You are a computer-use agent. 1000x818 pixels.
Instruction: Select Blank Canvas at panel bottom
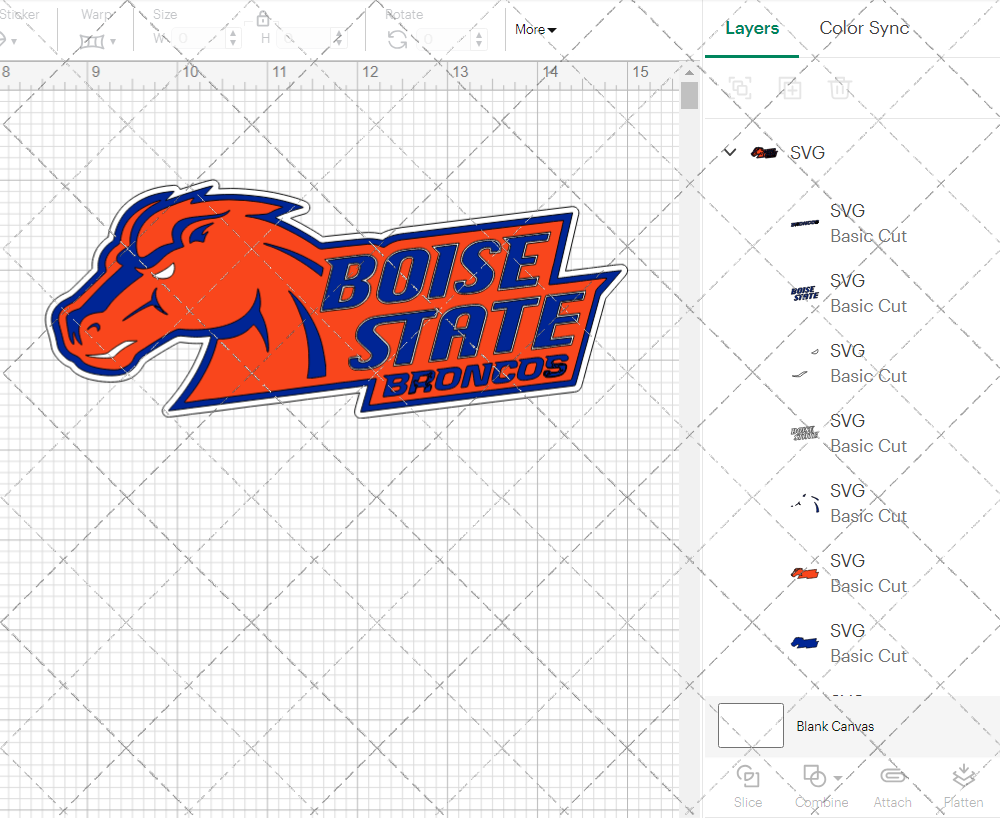(x=835, y=726)
